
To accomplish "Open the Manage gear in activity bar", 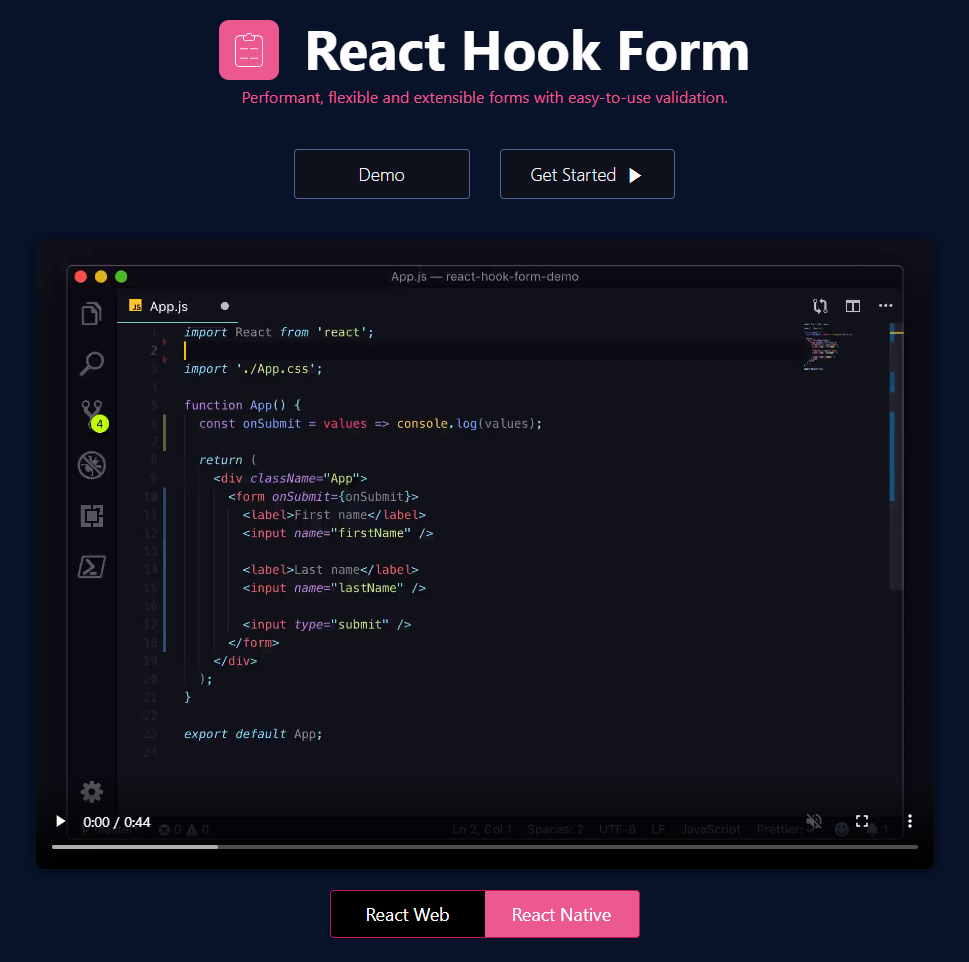I will [x=91, y=791].
